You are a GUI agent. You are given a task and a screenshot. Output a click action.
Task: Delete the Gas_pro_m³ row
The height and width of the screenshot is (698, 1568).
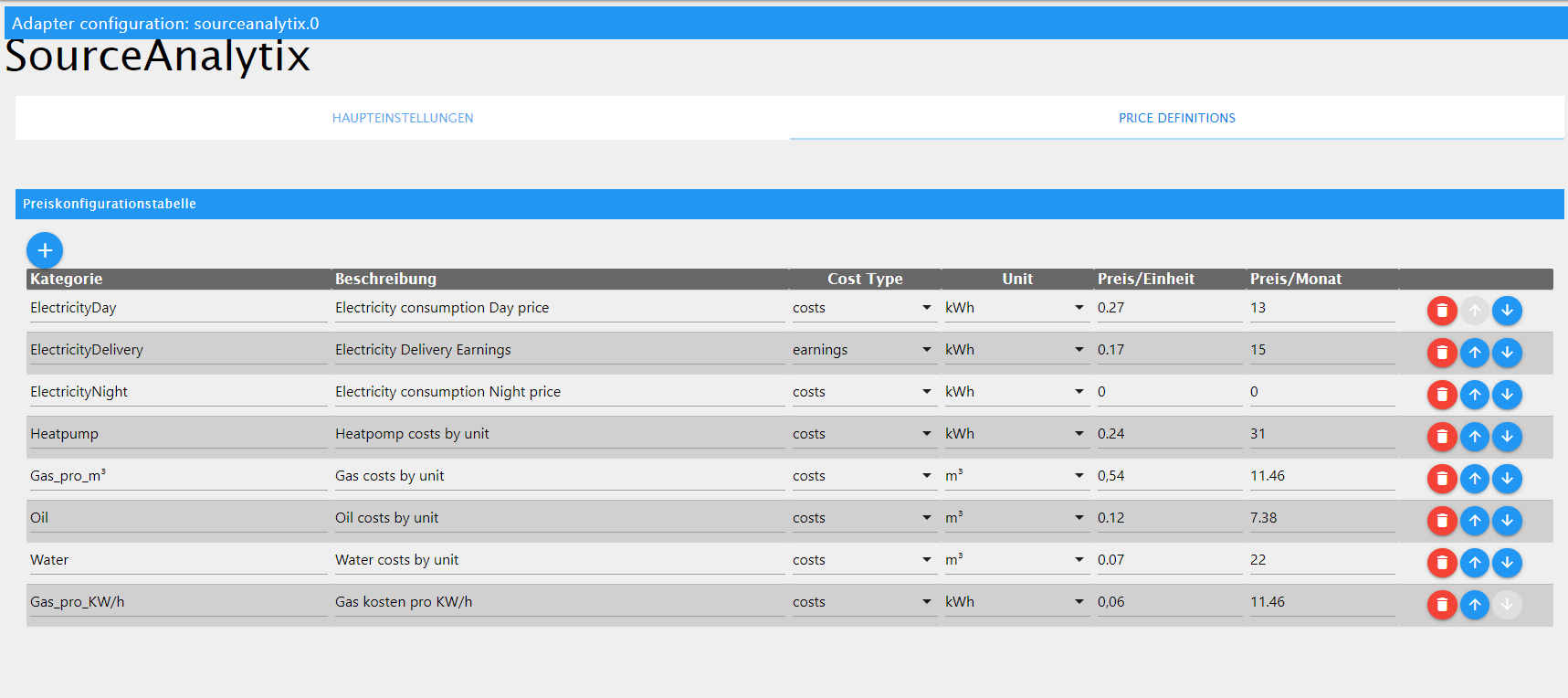pos(1442,479)
